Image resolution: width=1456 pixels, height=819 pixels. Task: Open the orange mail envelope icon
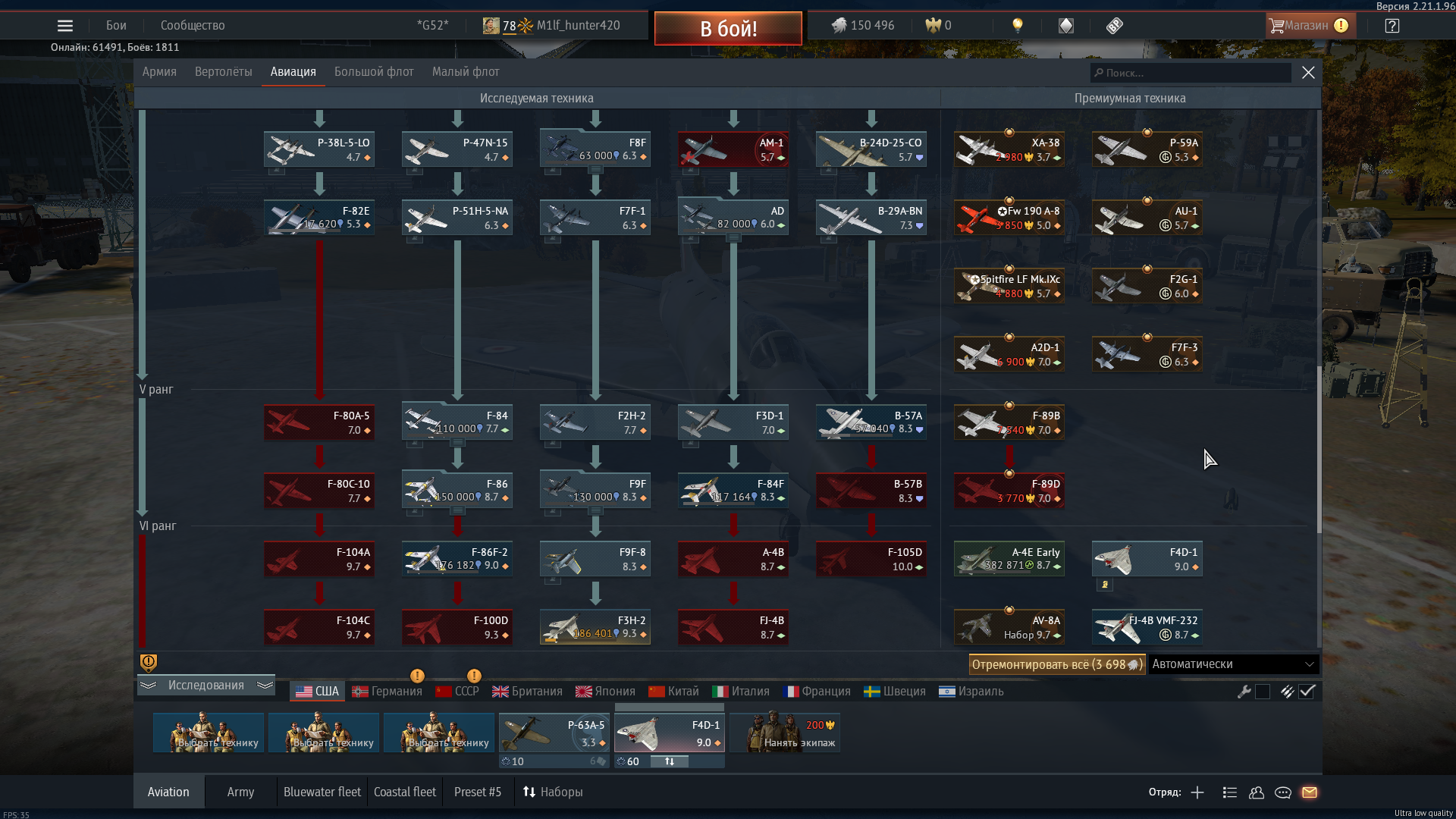coord(1310,792)
